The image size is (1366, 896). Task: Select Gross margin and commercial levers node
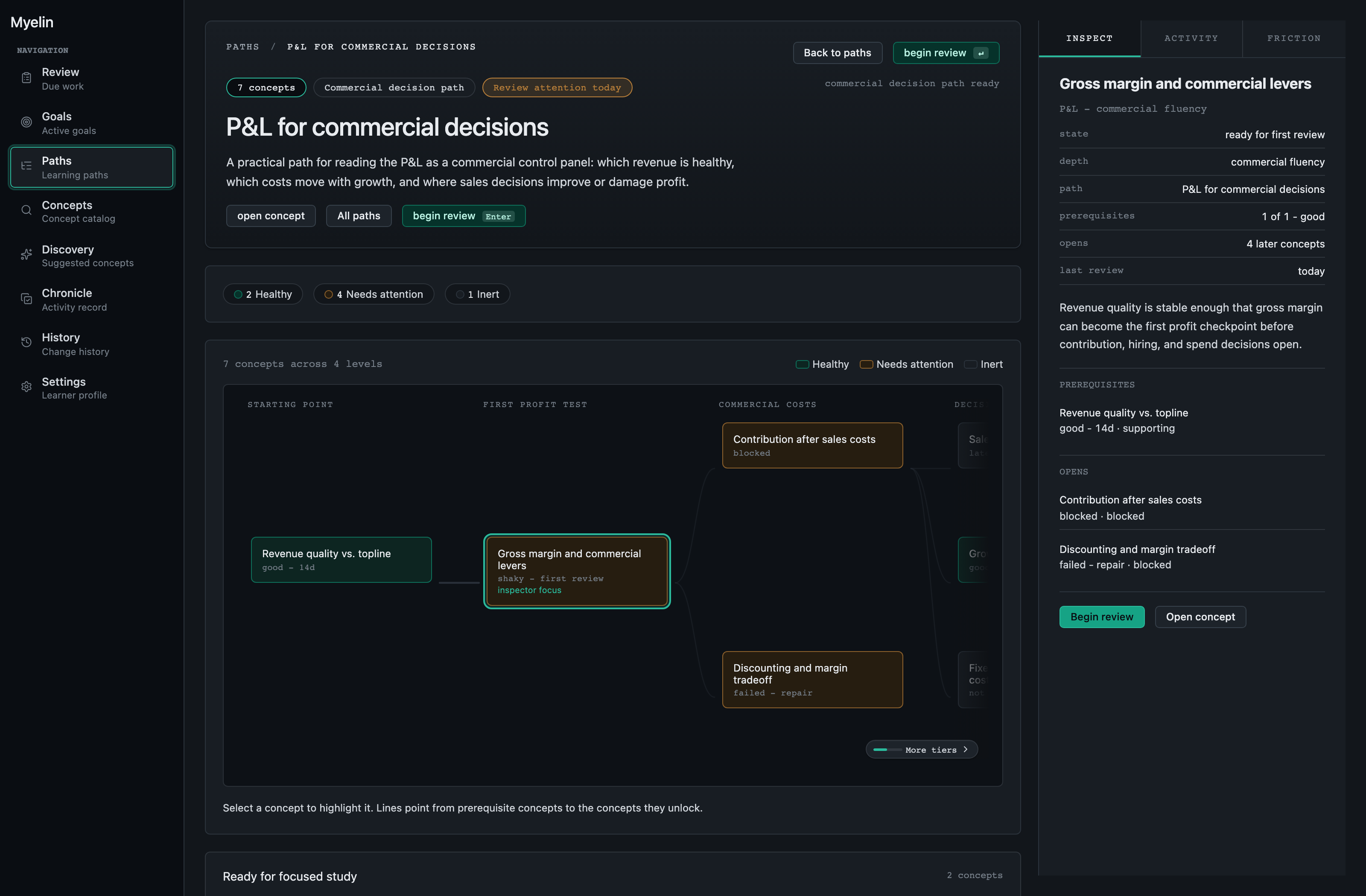(x=577, y=571)
